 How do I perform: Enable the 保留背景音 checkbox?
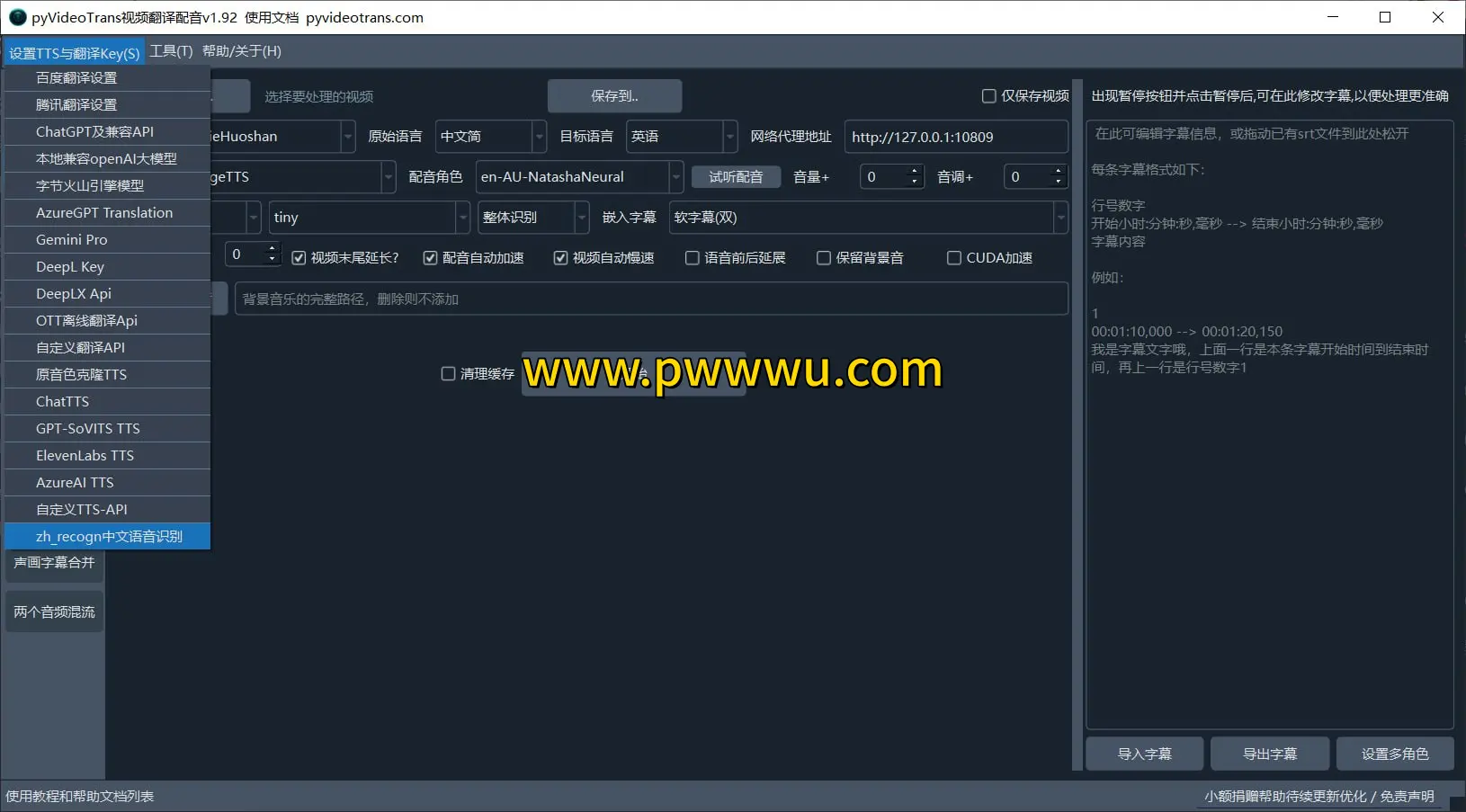click(x=824, y=258)
